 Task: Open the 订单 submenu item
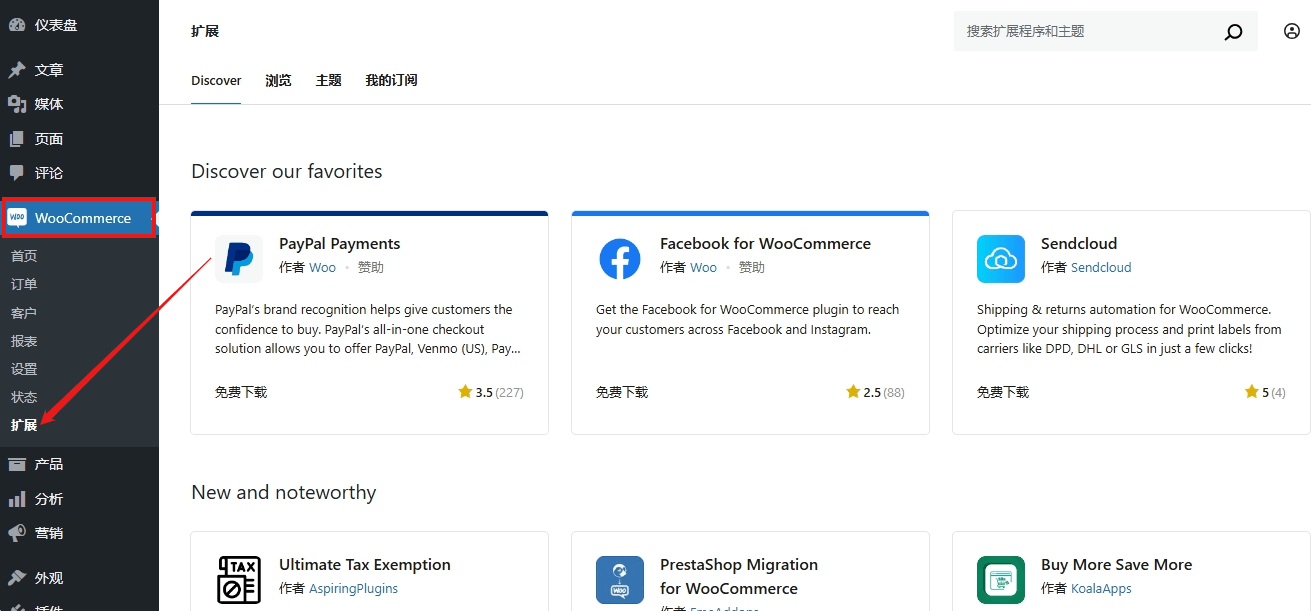click(24, 284)
